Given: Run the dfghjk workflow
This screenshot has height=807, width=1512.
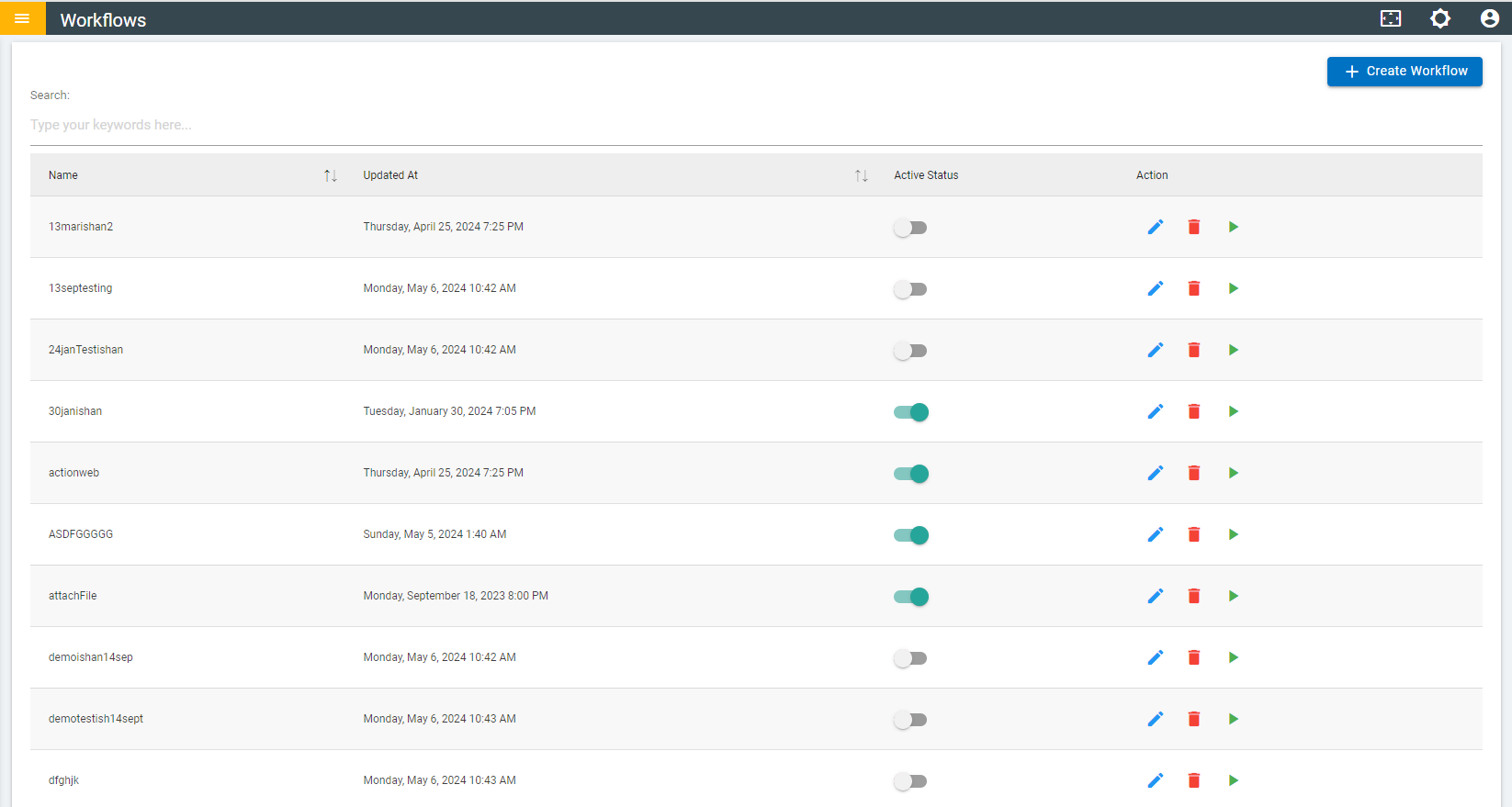Looking at the screenshot, I should point(1234,780).
